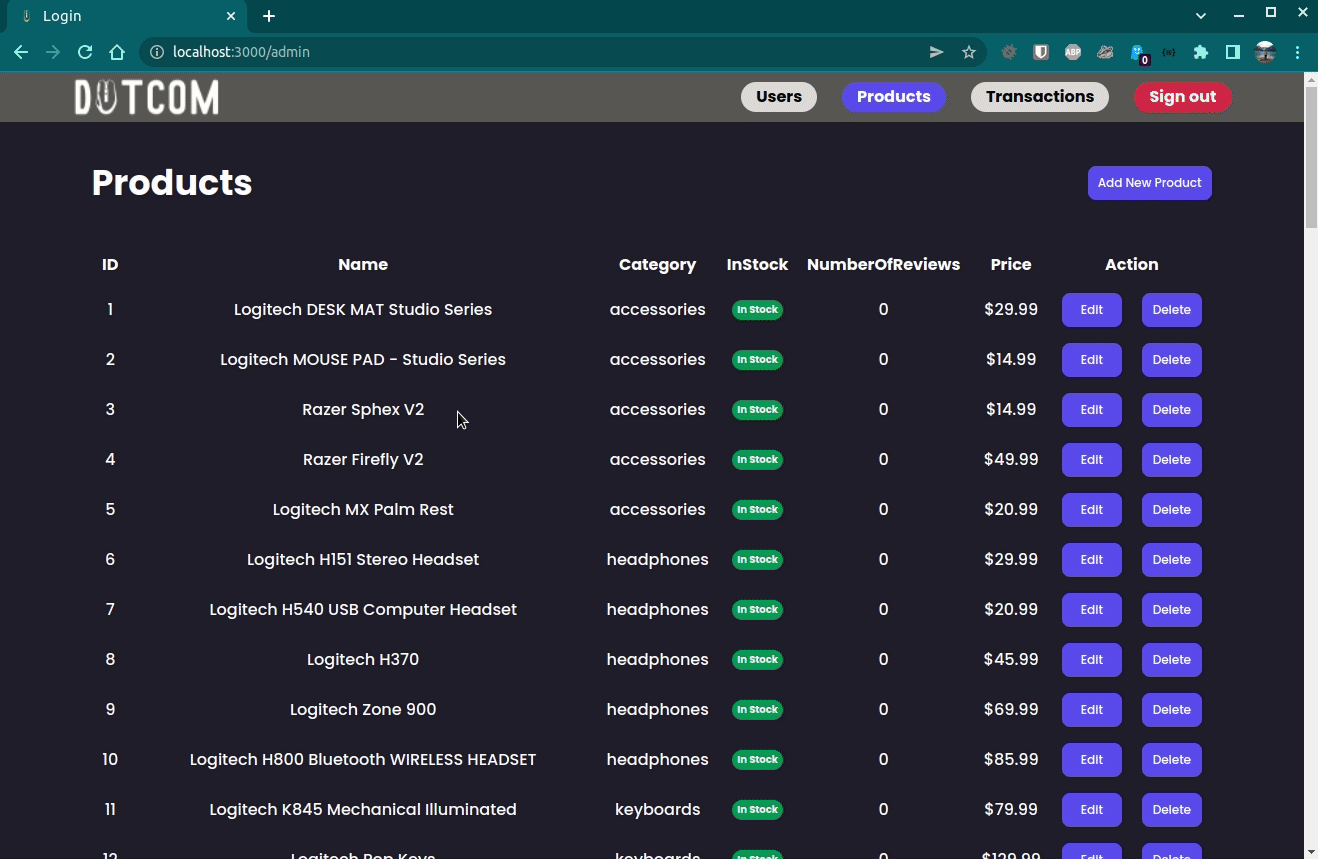Viewport: 1318px width, 859px height.
Task: Open the Extensions puzzle piece menu
Action: [1201, 52]
